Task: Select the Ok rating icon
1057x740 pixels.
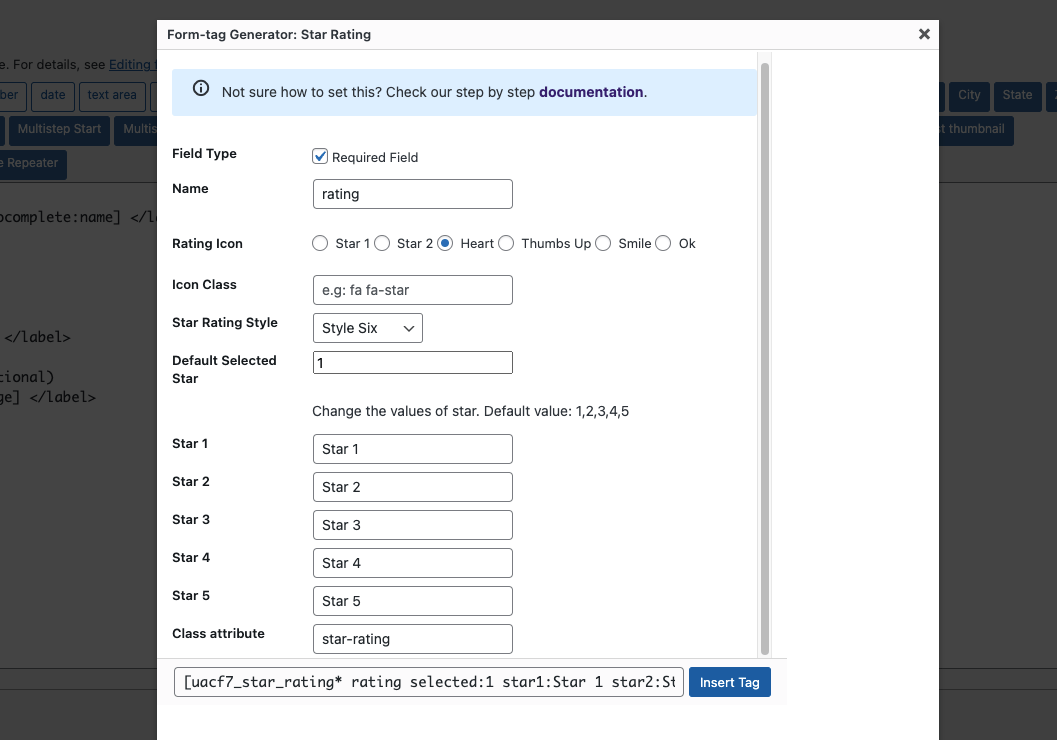Action: point(663,243)
